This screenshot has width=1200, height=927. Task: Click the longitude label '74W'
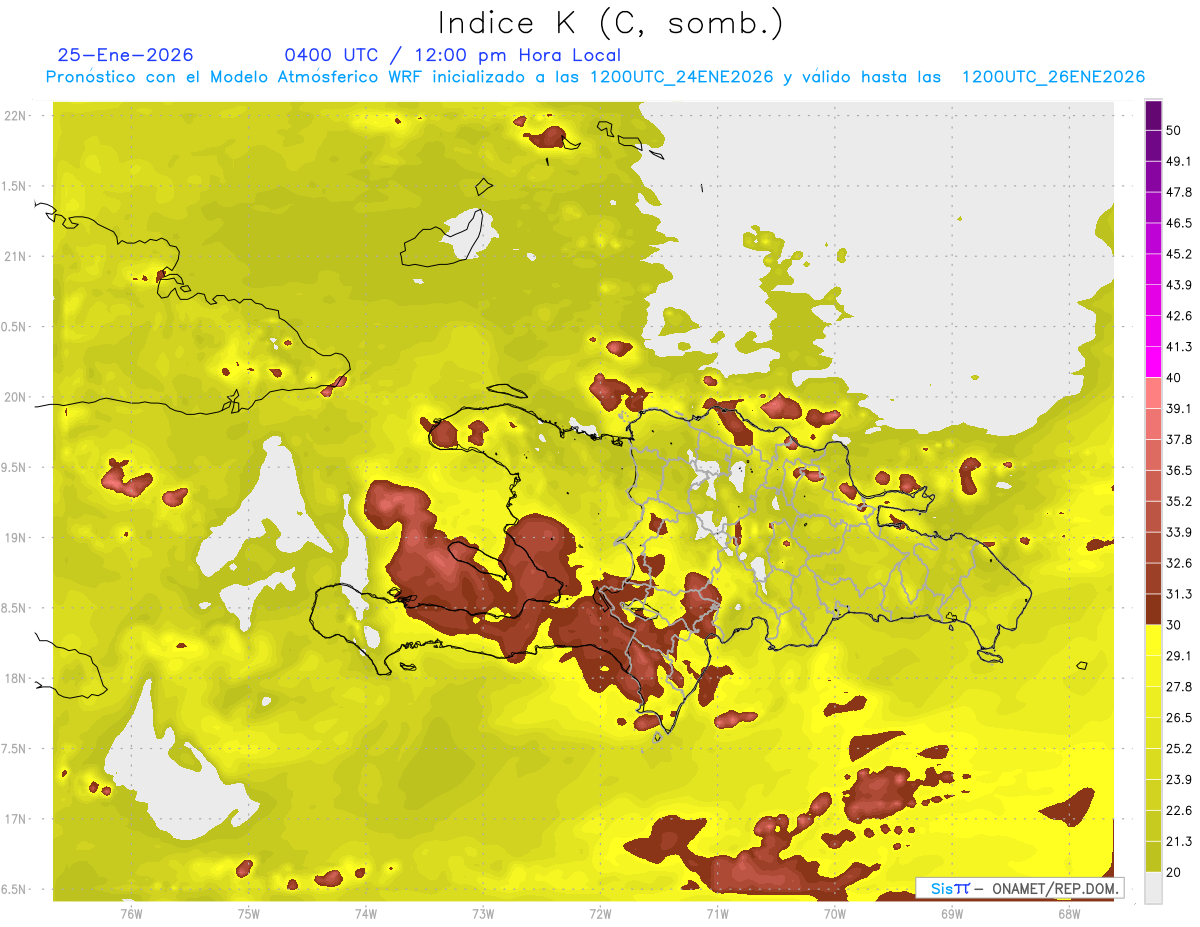(365, 912)
